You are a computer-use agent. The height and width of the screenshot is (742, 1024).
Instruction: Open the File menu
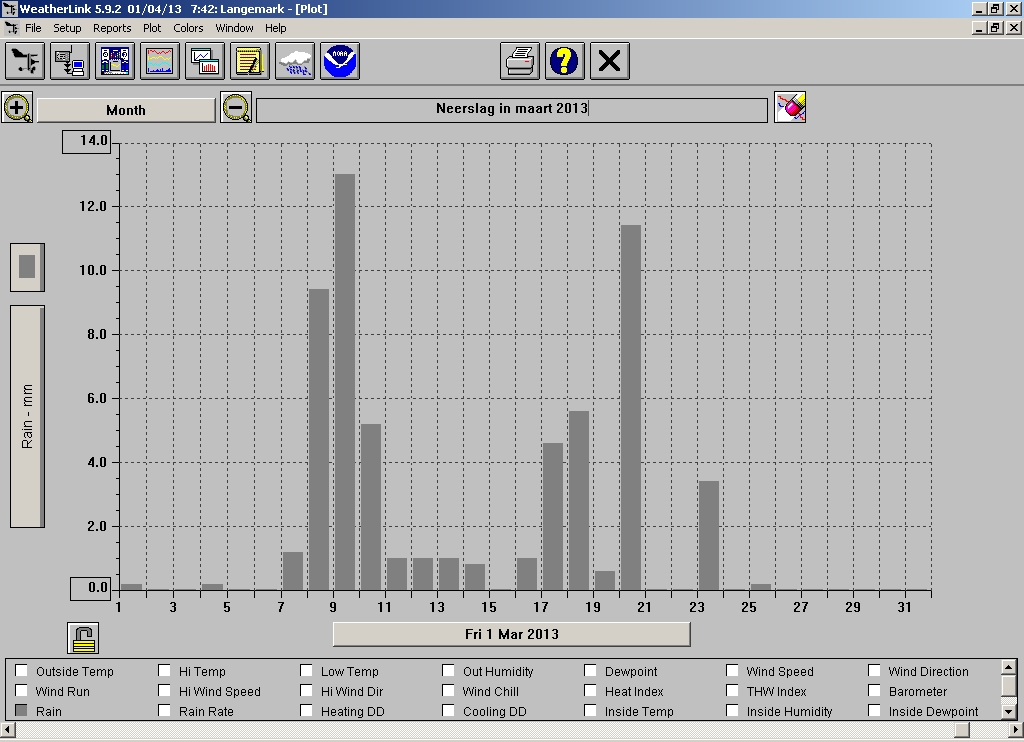coord(33,28)
